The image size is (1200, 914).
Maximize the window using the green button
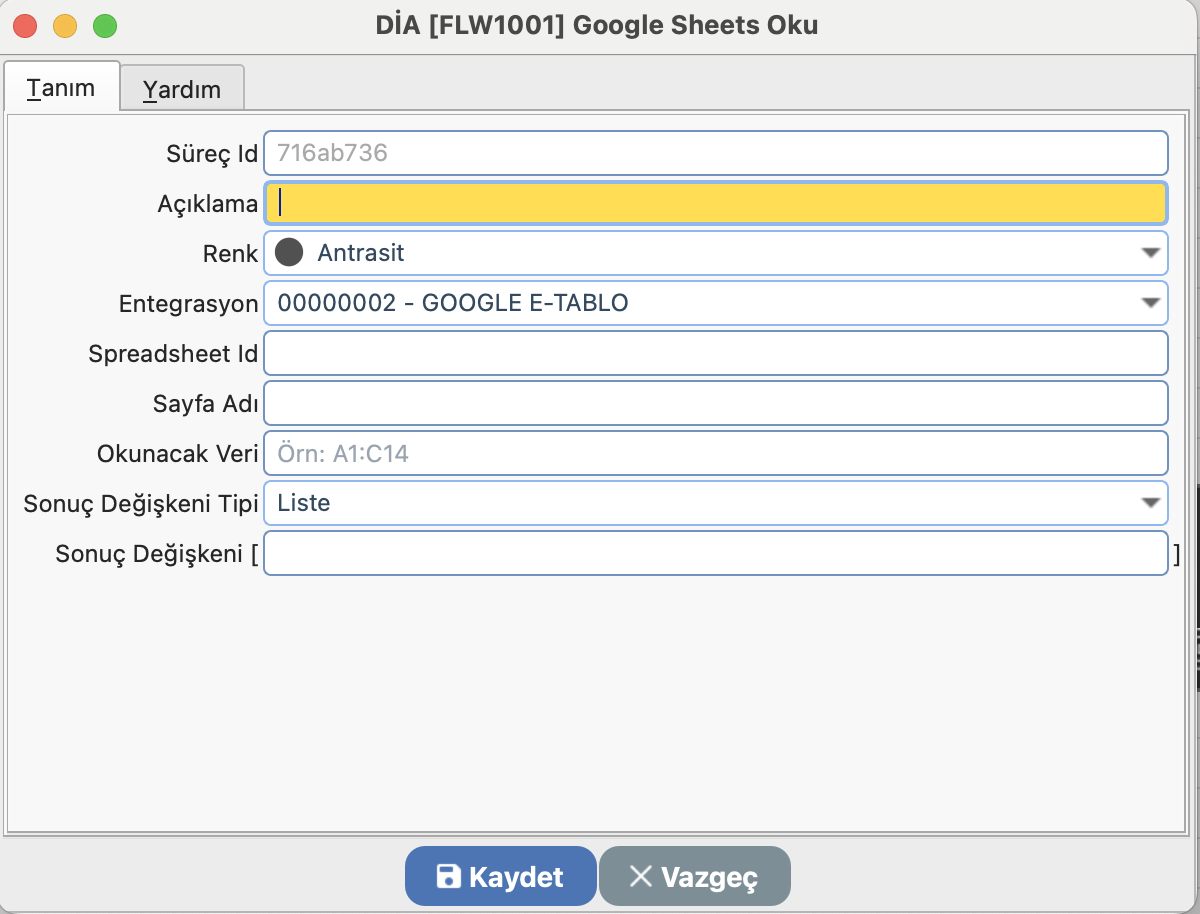(104, 26)
